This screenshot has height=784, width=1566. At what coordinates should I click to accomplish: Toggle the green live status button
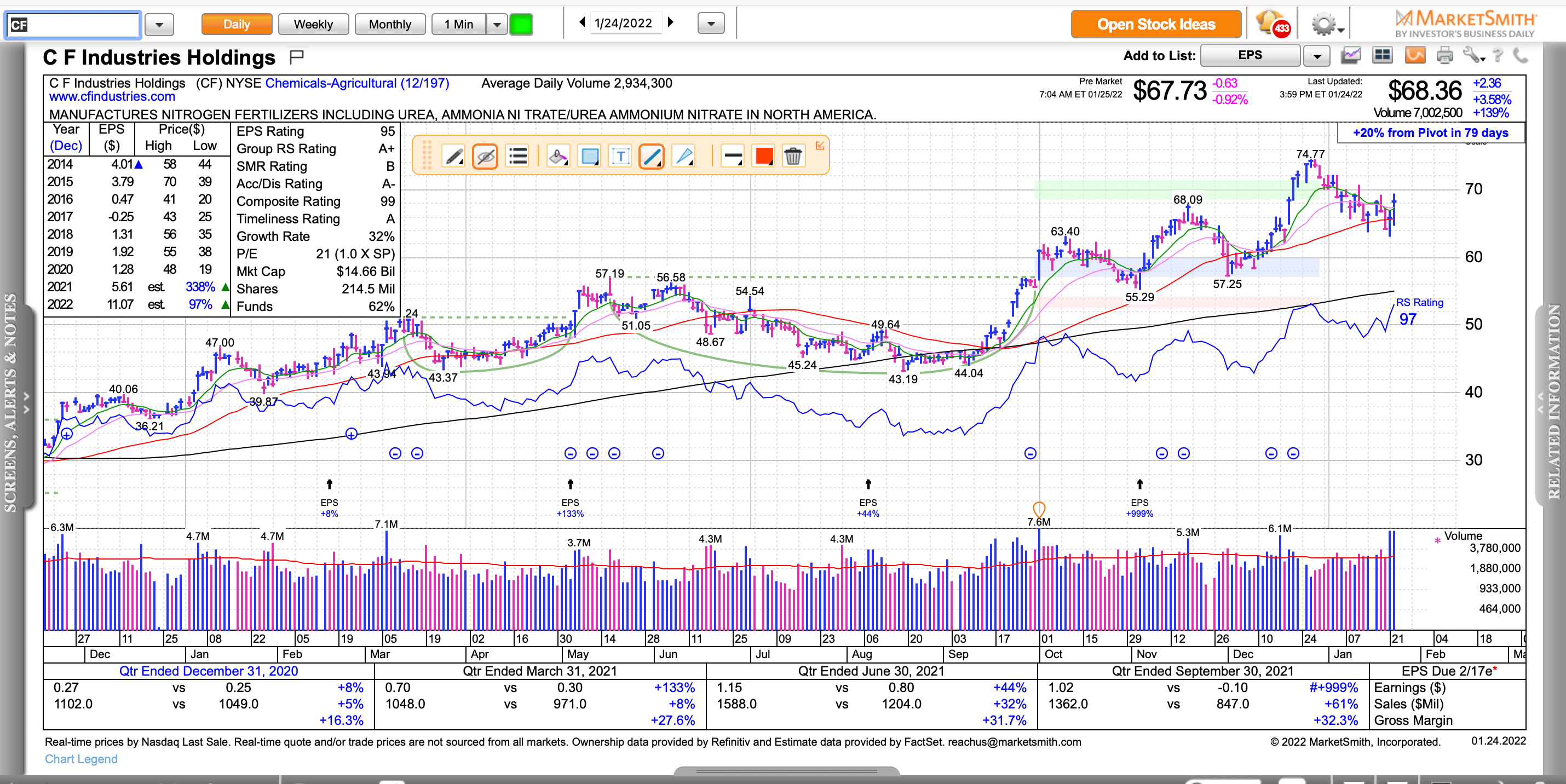point(521,24)
